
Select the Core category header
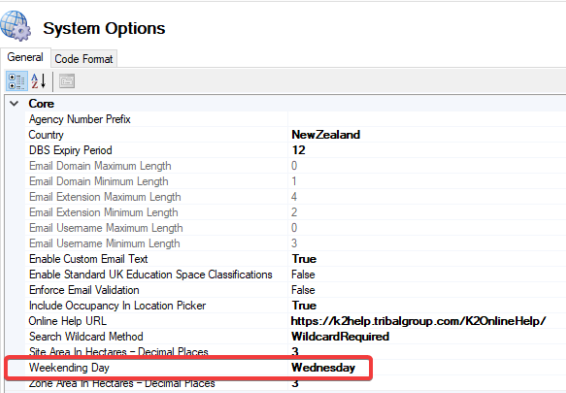(41, 104)
